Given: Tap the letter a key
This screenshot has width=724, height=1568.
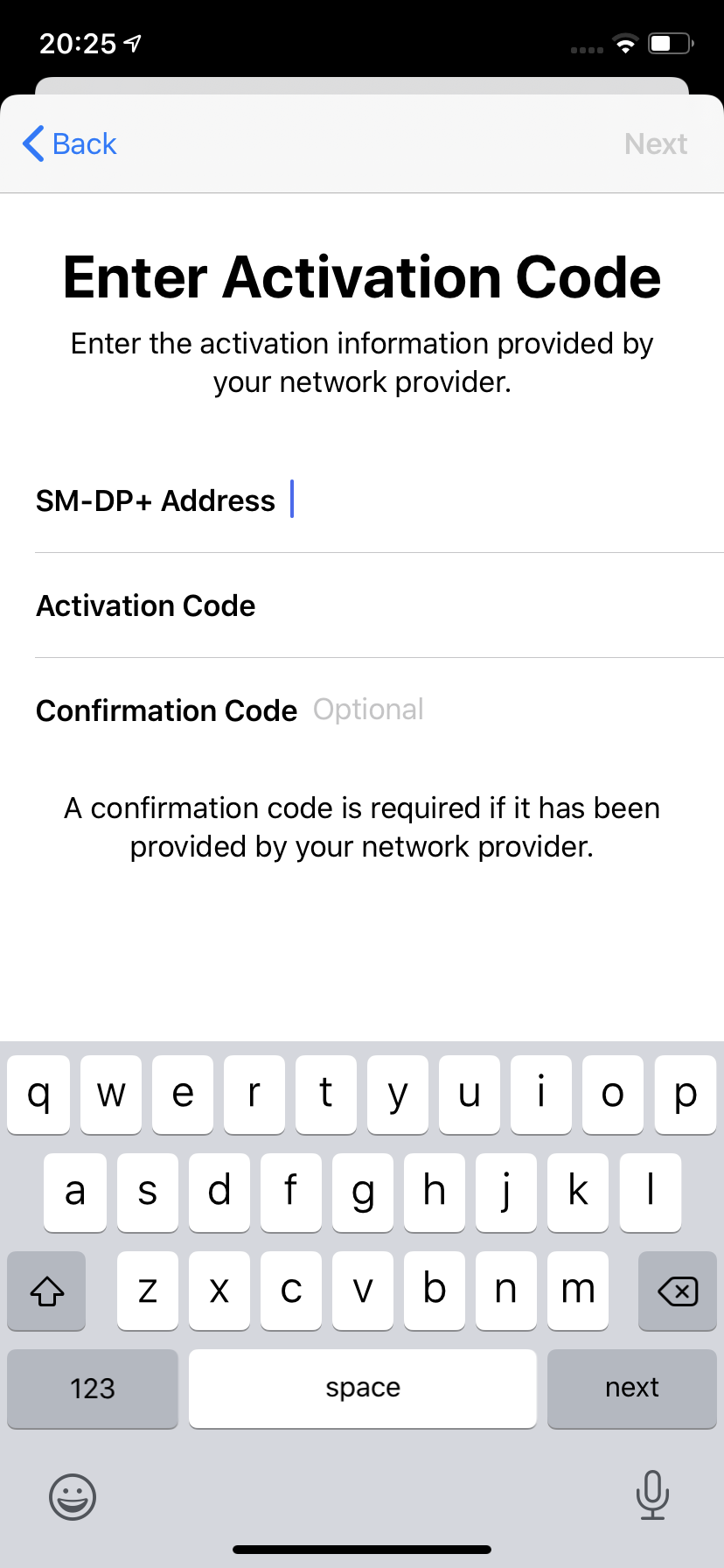Looking at the screenshot, I should click(74, 1192).
